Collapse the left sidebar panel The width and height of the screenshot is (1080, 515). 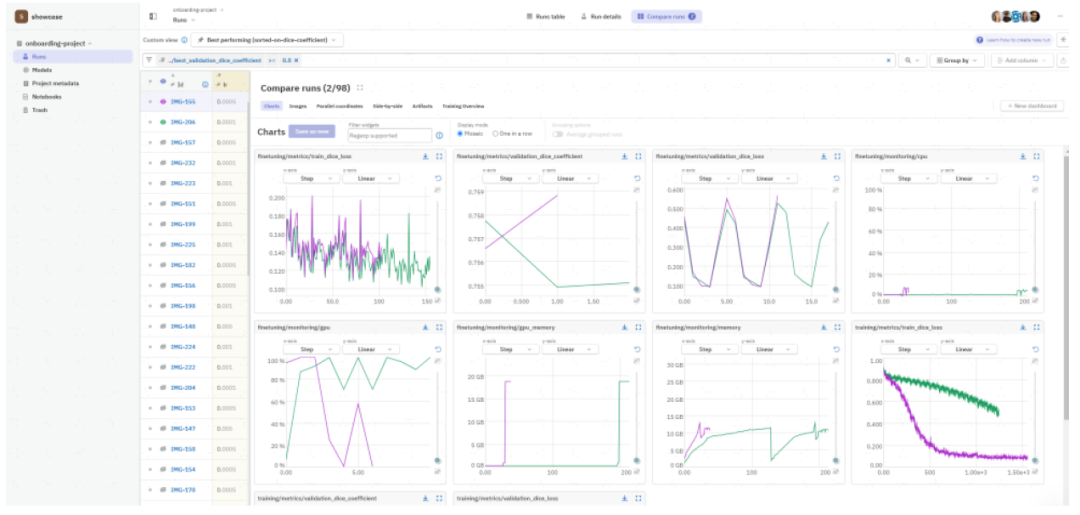[x=153, y=16]
